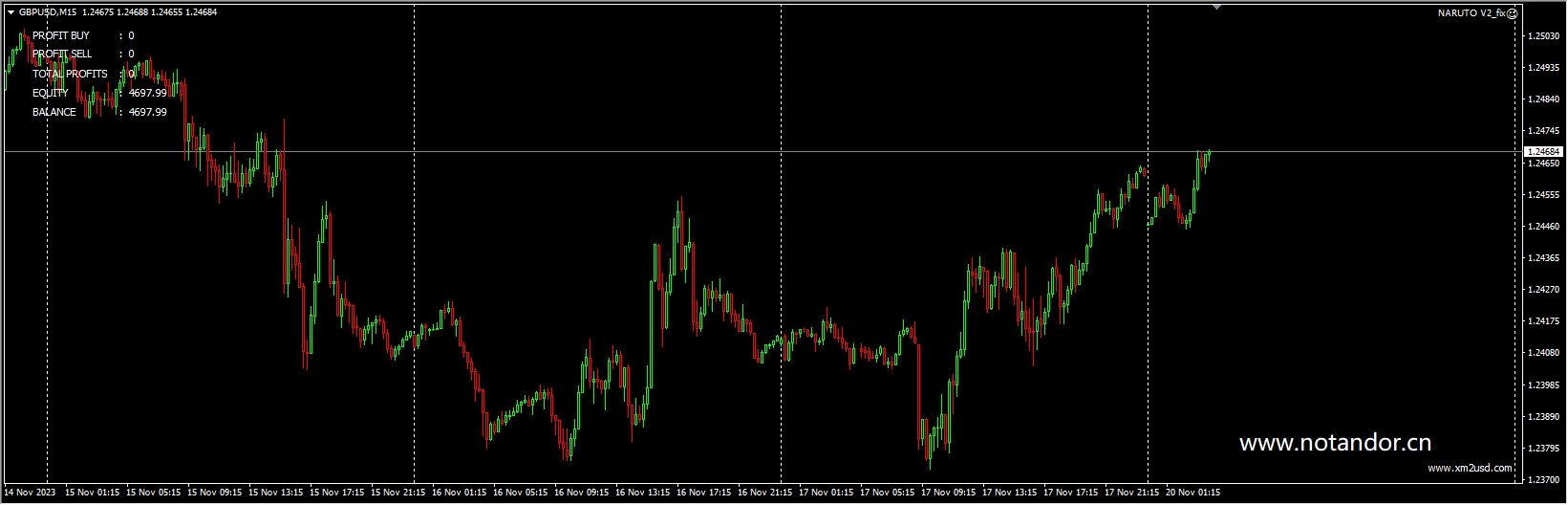Click the 0 value next to PROFIT BUY
1568x505 pixels.
[x=132, y=35]
